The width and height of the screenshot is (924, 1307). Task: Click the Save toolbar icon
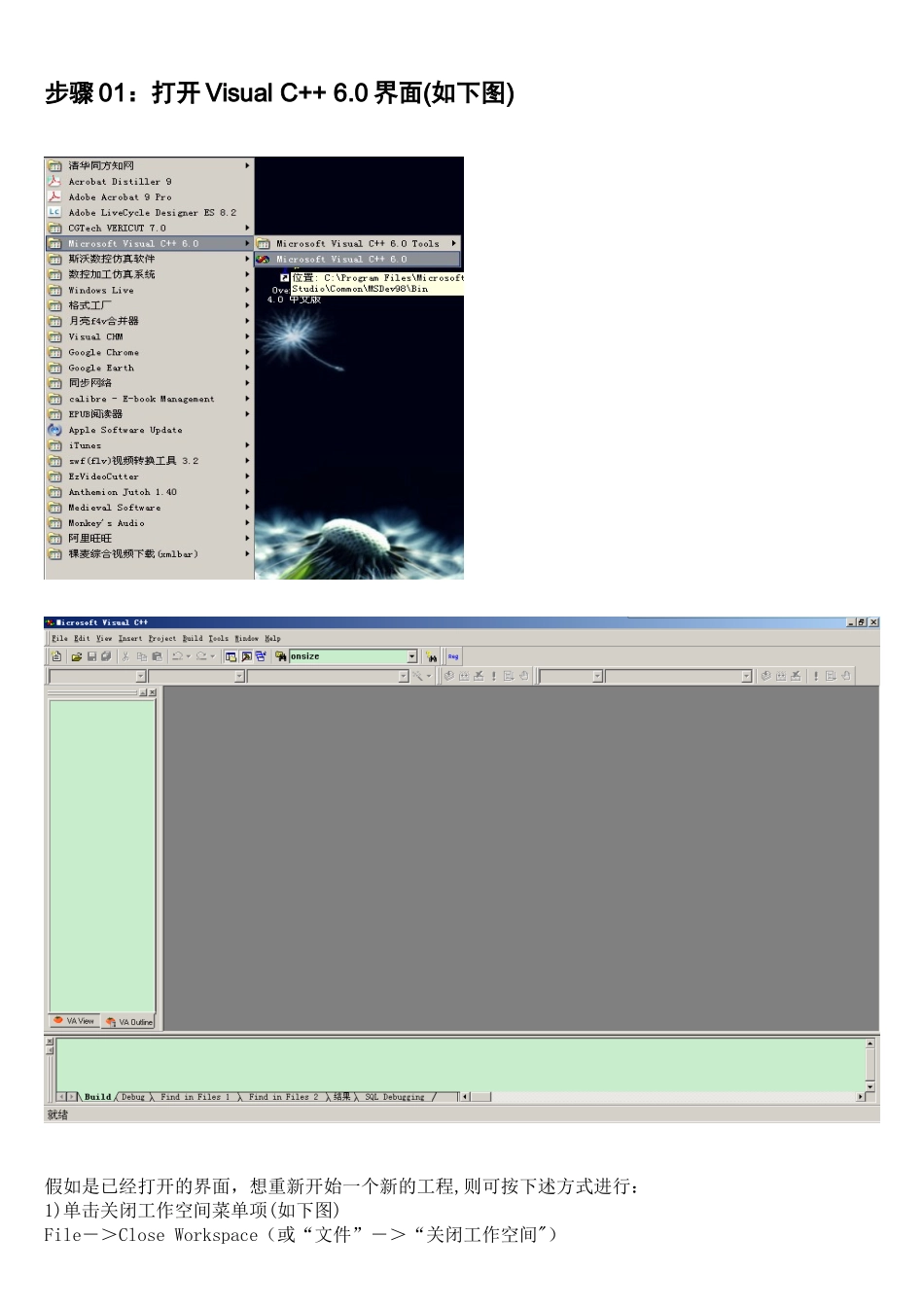[91, 656]
